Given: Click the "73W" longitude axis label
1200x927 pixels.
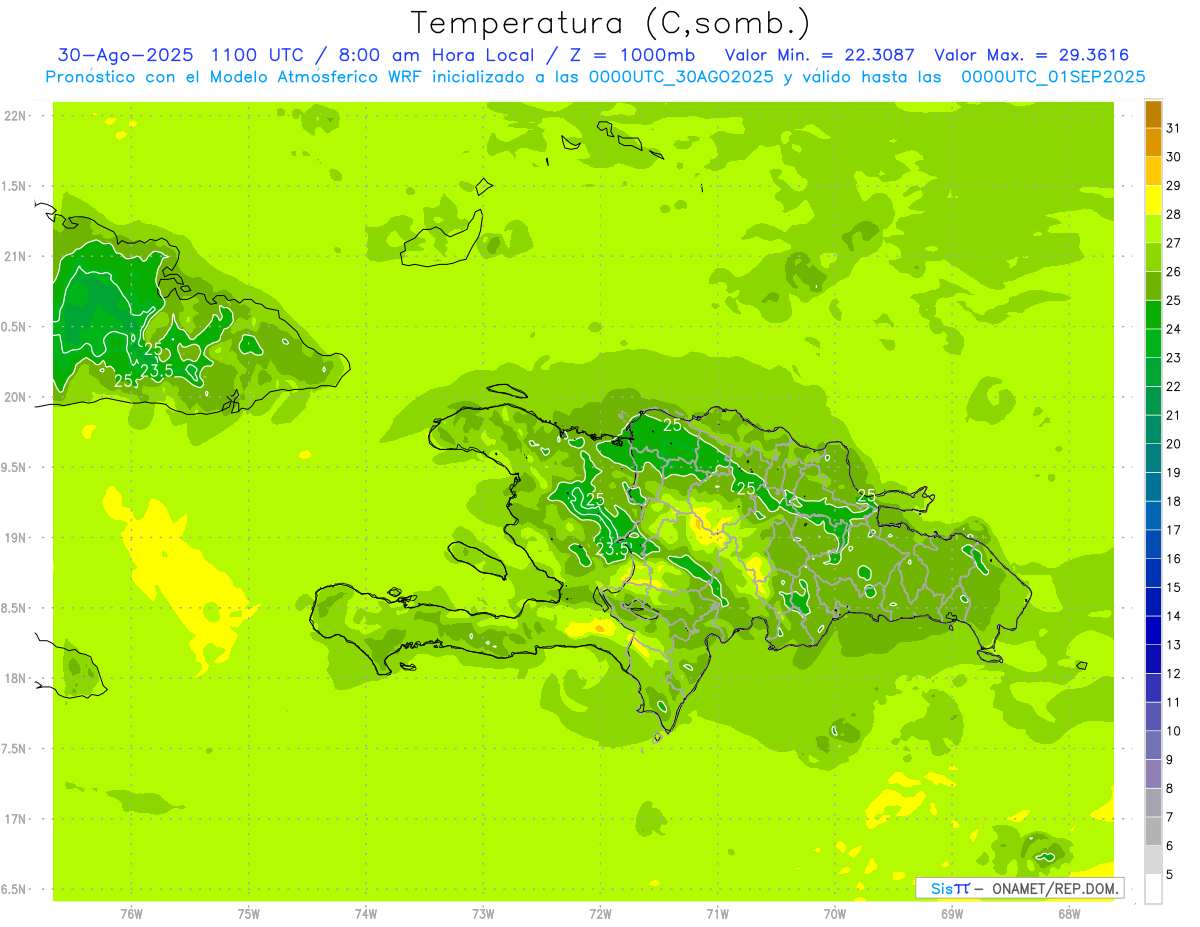Looking at the screenshot, I should [x=483, y=914].
